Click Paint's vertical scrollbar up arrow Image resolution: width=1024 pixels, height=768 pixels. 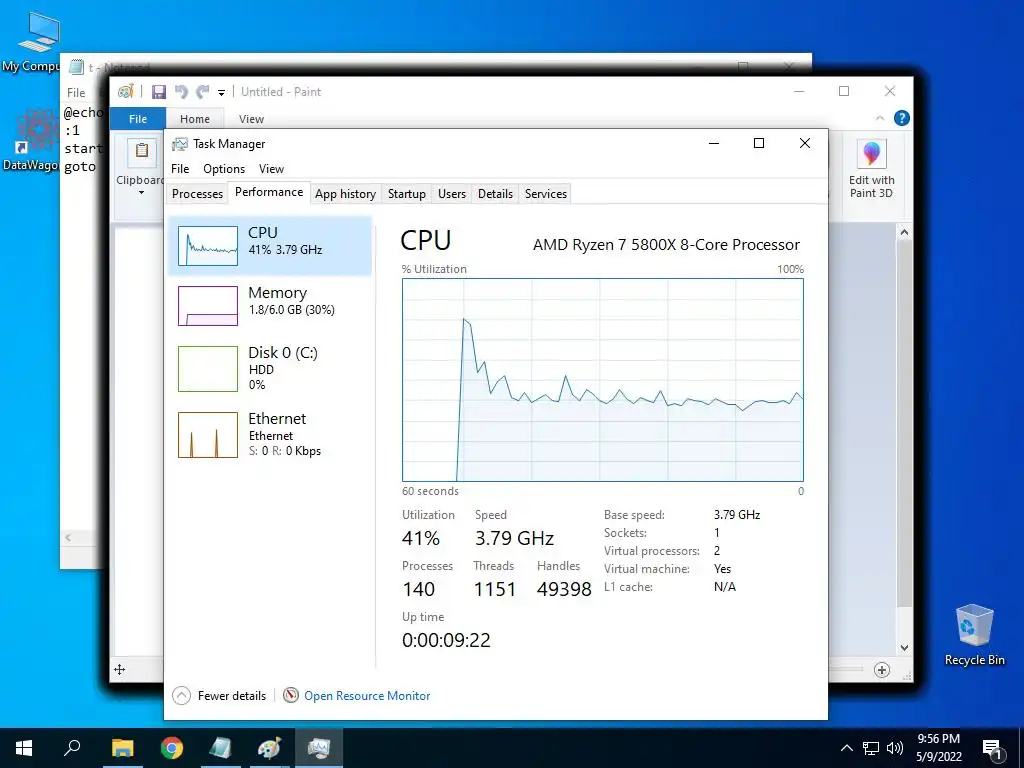tap(904, 232)
